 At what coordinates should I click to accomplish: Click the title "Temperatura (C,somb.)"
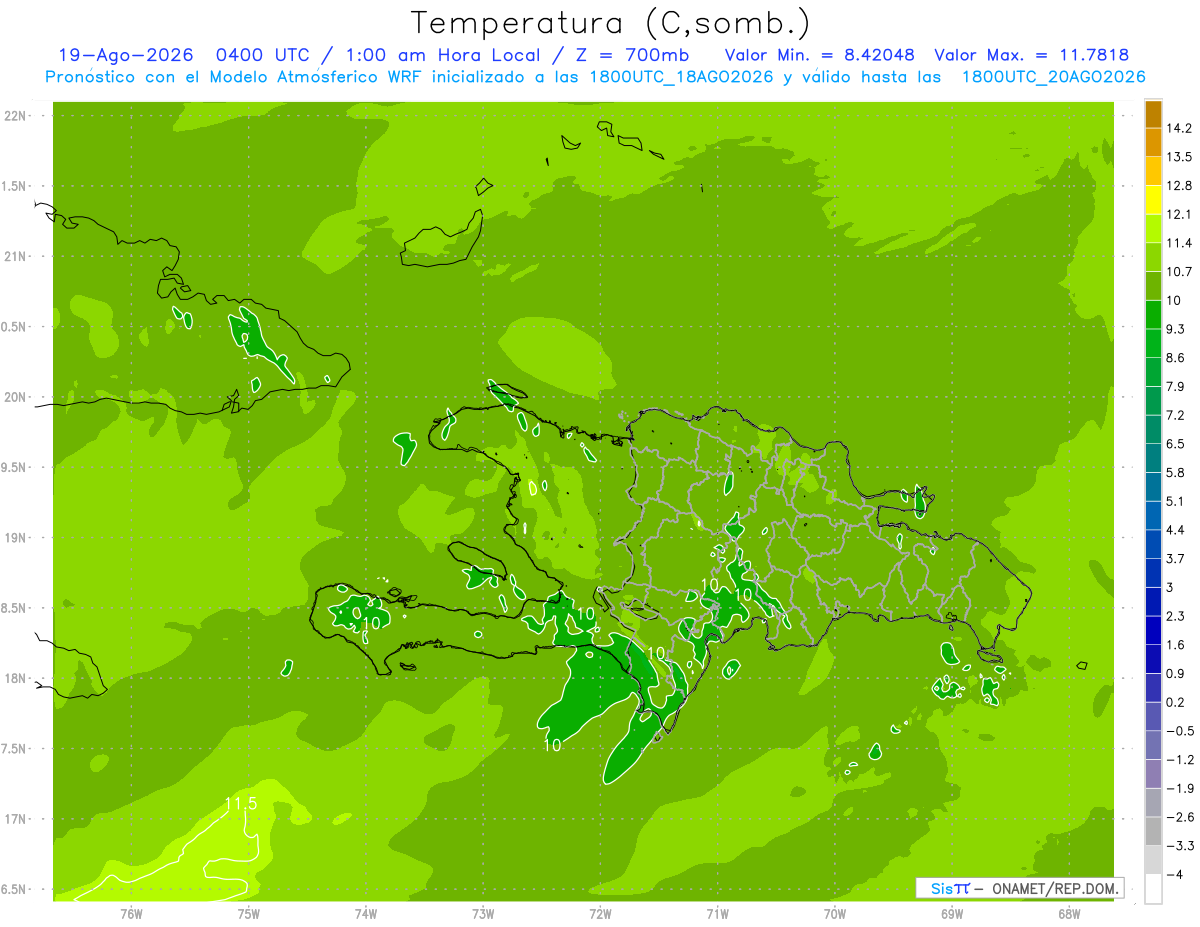(611, 23)
